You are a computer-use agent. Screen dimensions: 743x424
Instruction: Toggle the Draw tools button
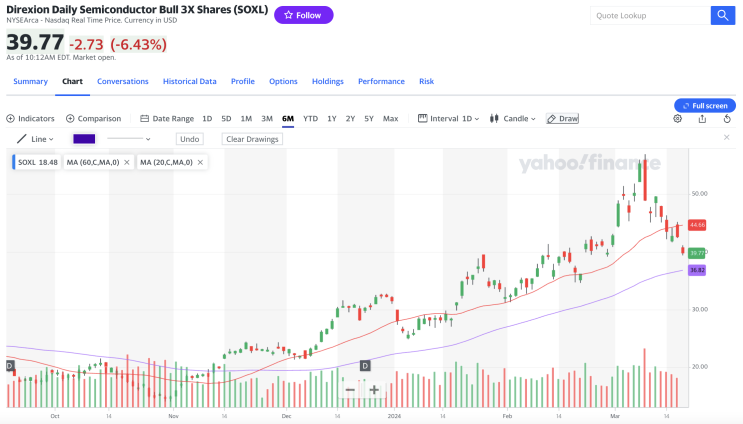coord(562,118)
